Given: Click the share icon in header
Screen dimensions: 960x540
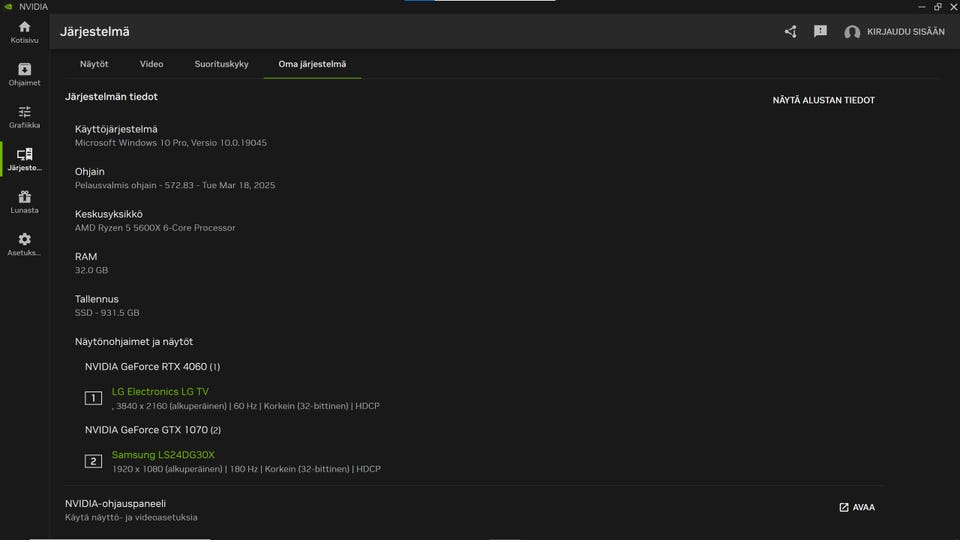Looking at the screenshot, I should [790, 32].
